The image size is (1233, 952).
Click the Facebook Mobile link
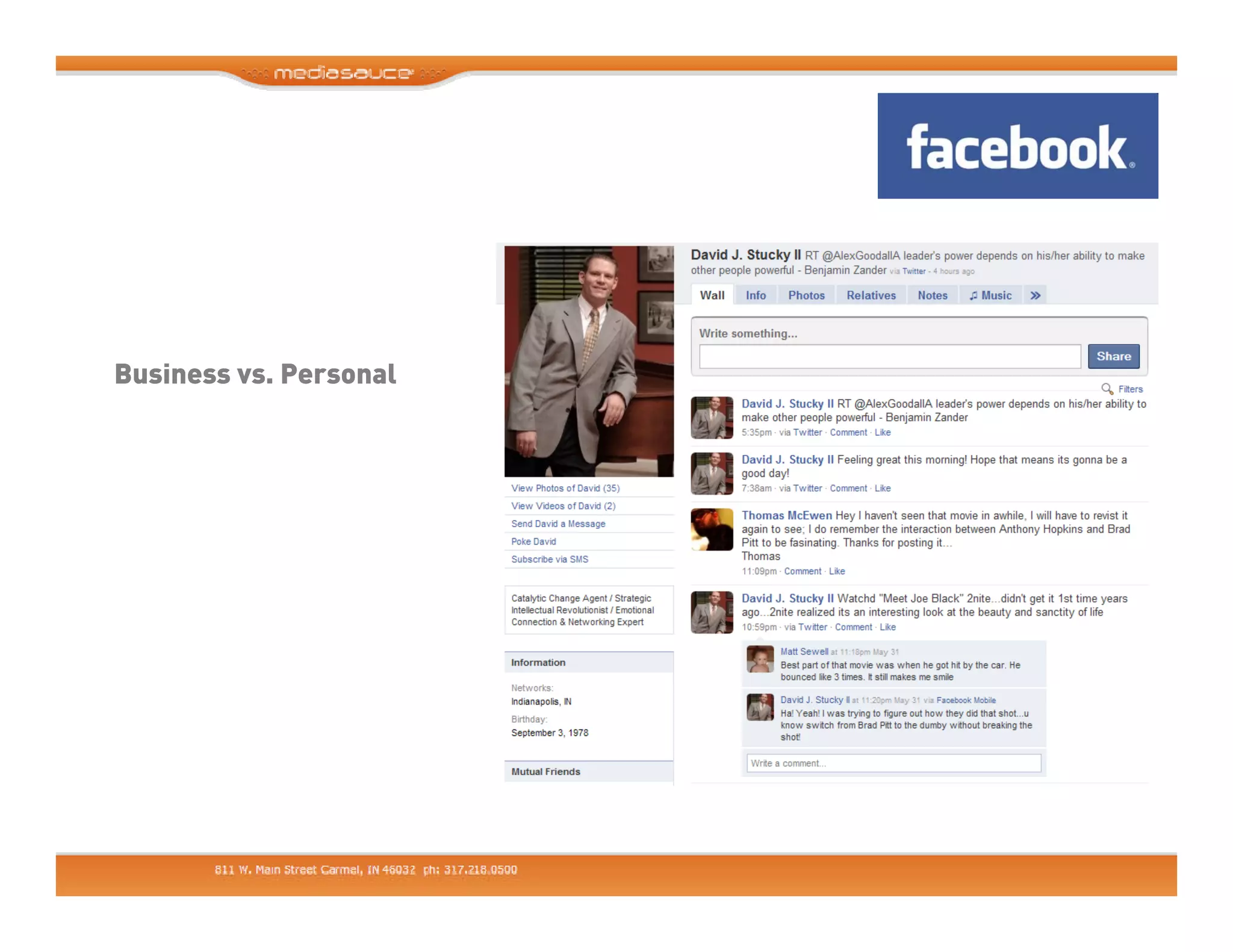966,700
